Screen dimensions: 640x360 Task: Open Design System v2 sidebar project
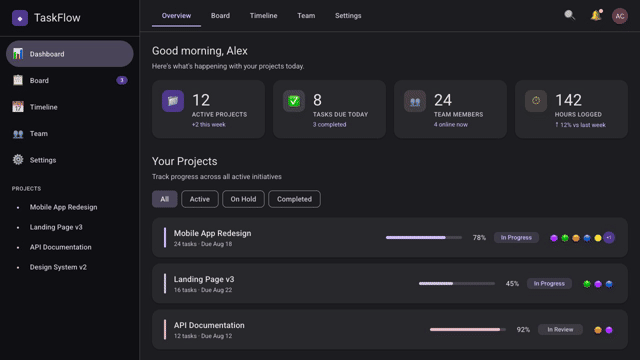[58, 267]
